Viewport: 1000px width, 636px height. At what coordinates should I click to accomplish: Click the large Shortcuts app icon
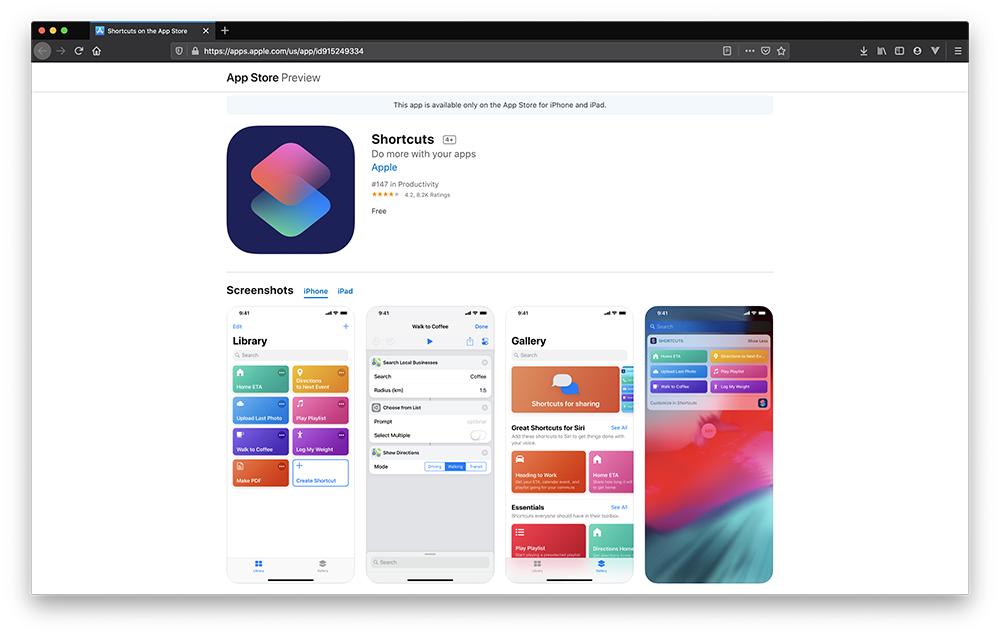290,189
